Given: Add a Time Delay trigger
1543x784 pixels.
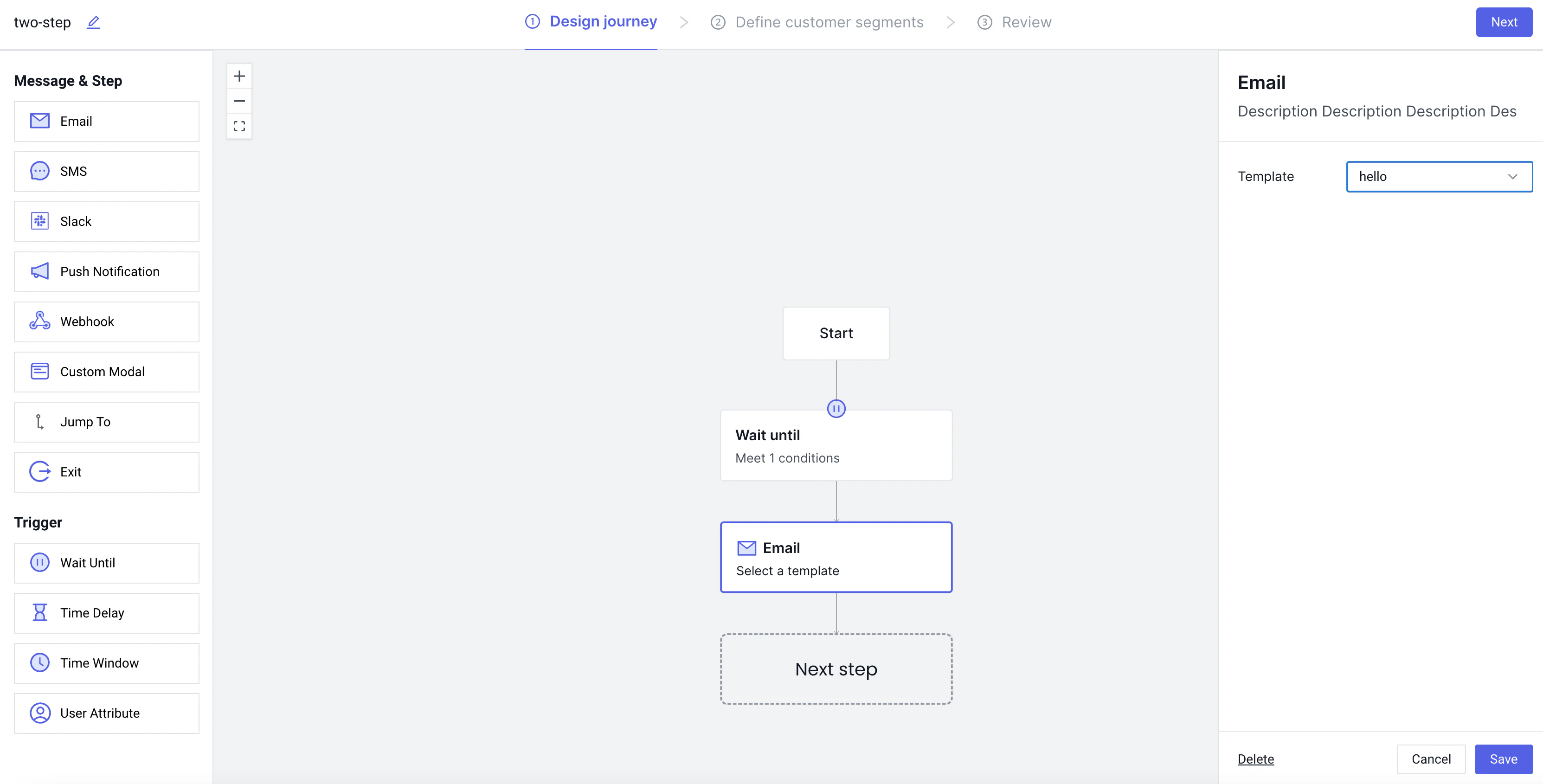Looking at the screenshot, I should click(105, 613).
